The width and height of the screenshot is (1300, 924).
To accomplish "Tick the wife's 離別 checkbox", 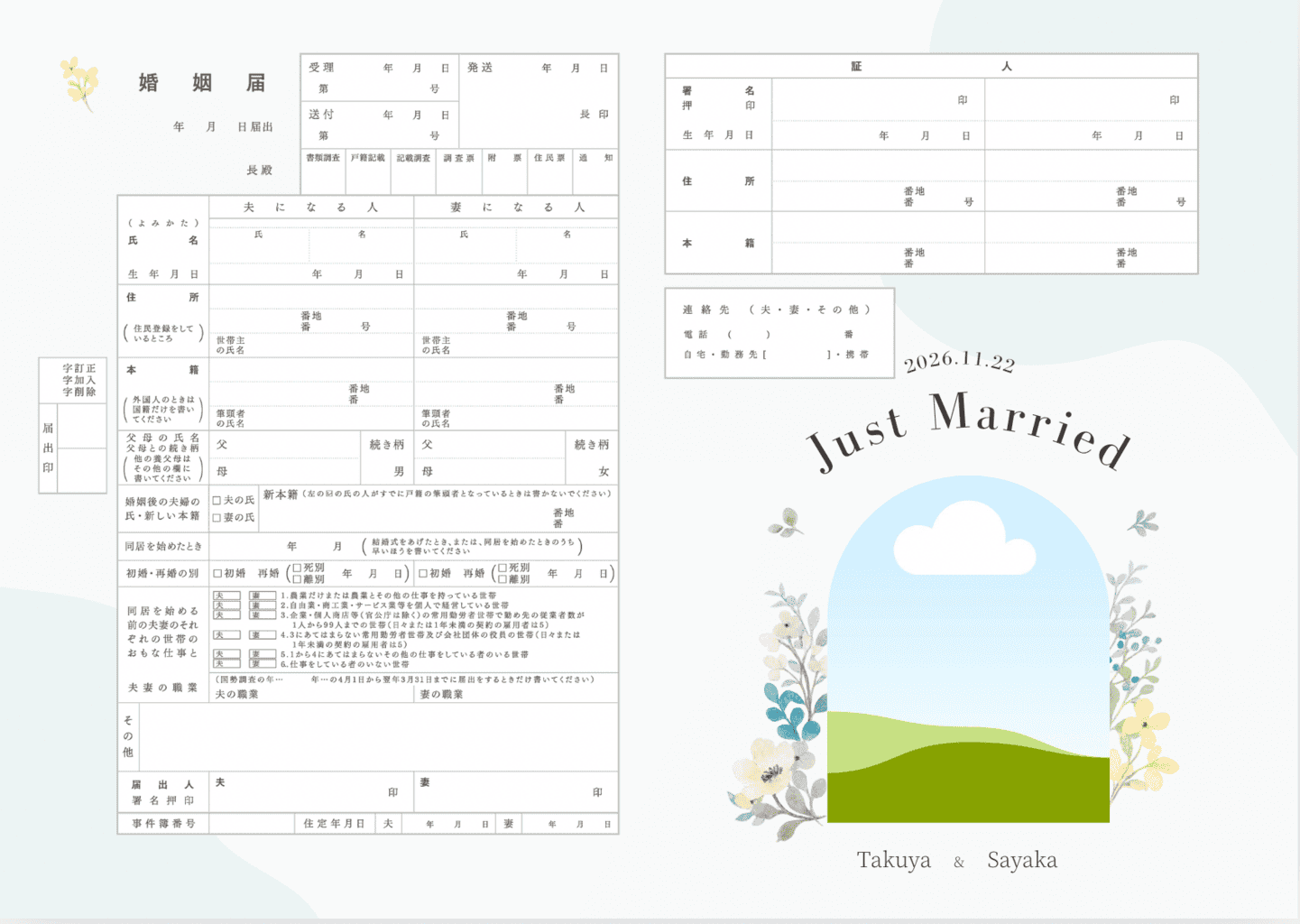I will tap(502, 579).
